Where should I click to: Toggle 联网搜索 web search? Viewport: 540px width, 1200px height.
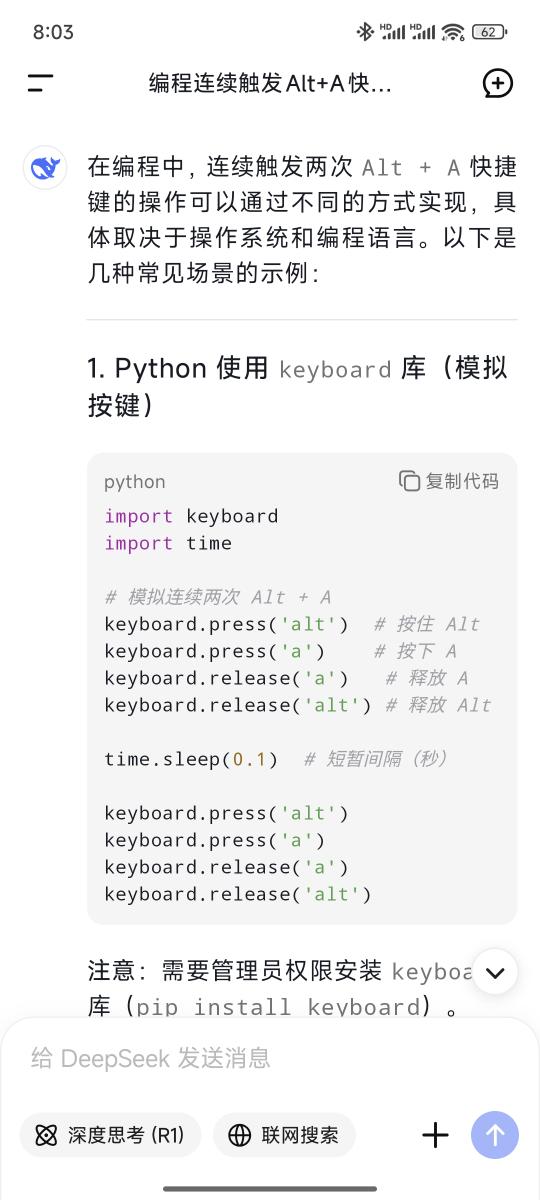(x=284, y=1135)
